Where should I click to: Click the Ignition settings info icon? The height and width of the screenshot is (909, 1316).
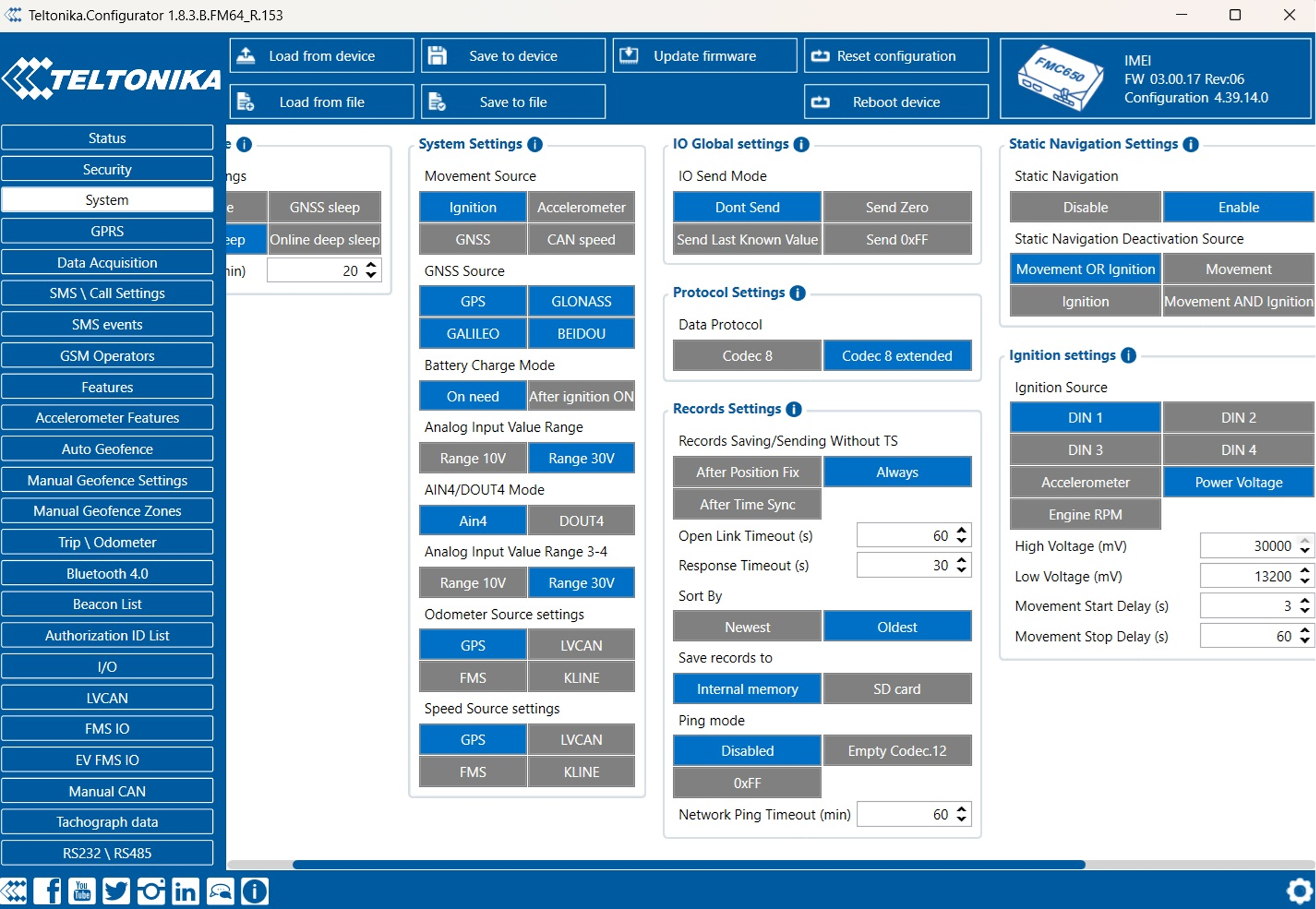[1129, 356]
